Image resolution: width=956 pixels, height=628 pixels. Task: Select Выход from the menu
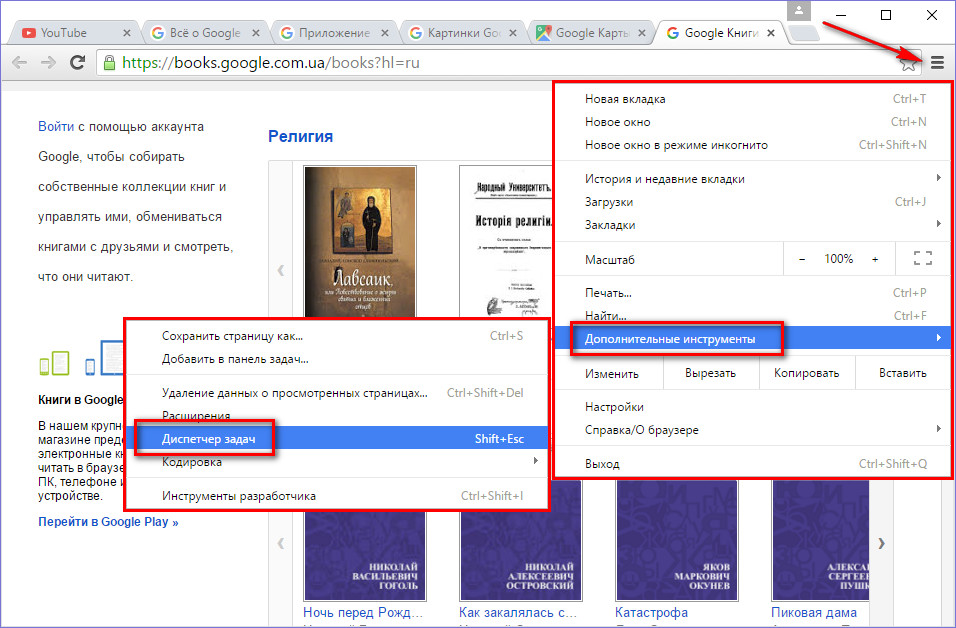[x=752, y=464]
